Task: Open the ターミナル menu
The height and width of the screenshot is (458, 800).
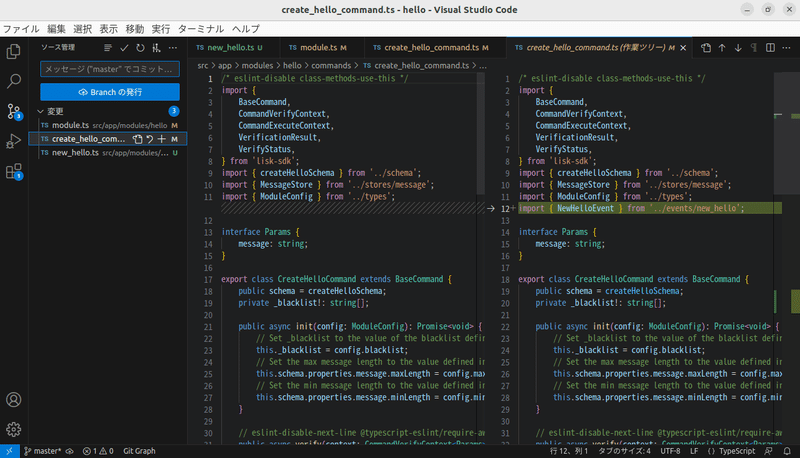Action: [201, 29]
